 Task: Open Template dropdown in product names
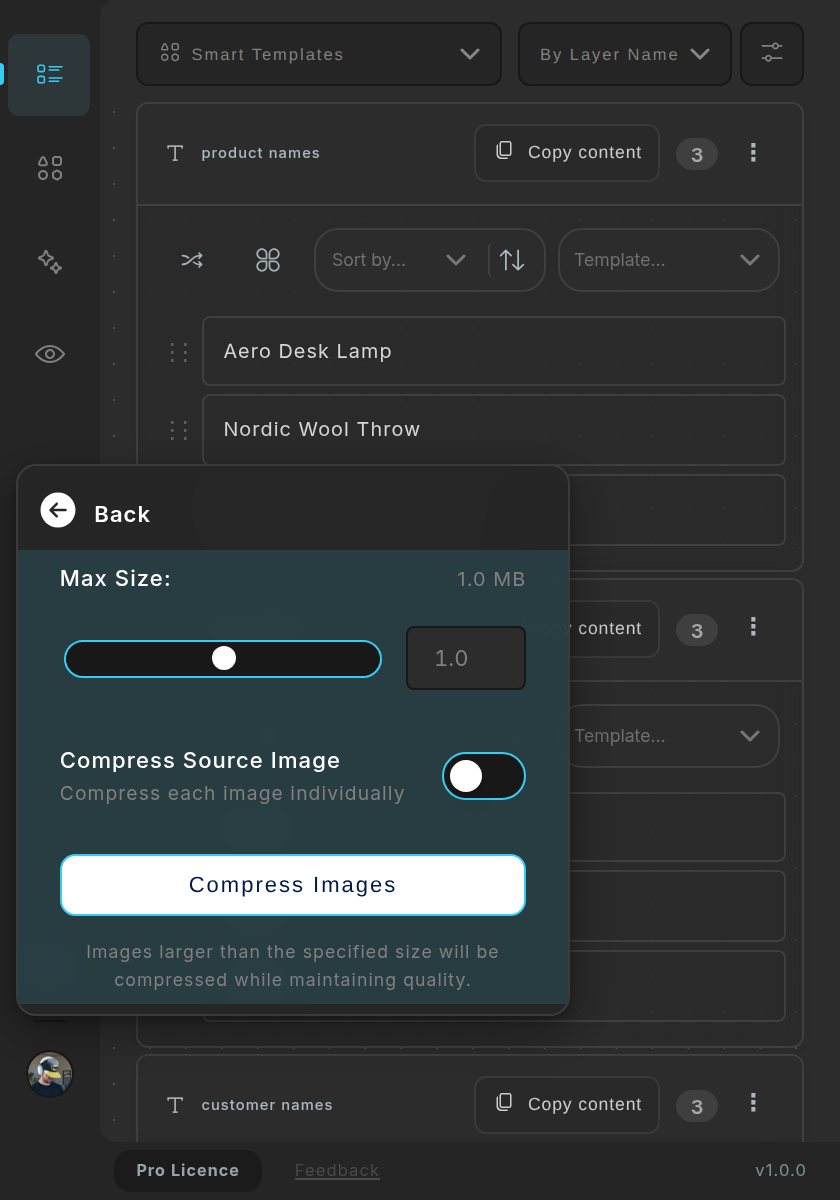pyautogui.click(x=669, y=260)
